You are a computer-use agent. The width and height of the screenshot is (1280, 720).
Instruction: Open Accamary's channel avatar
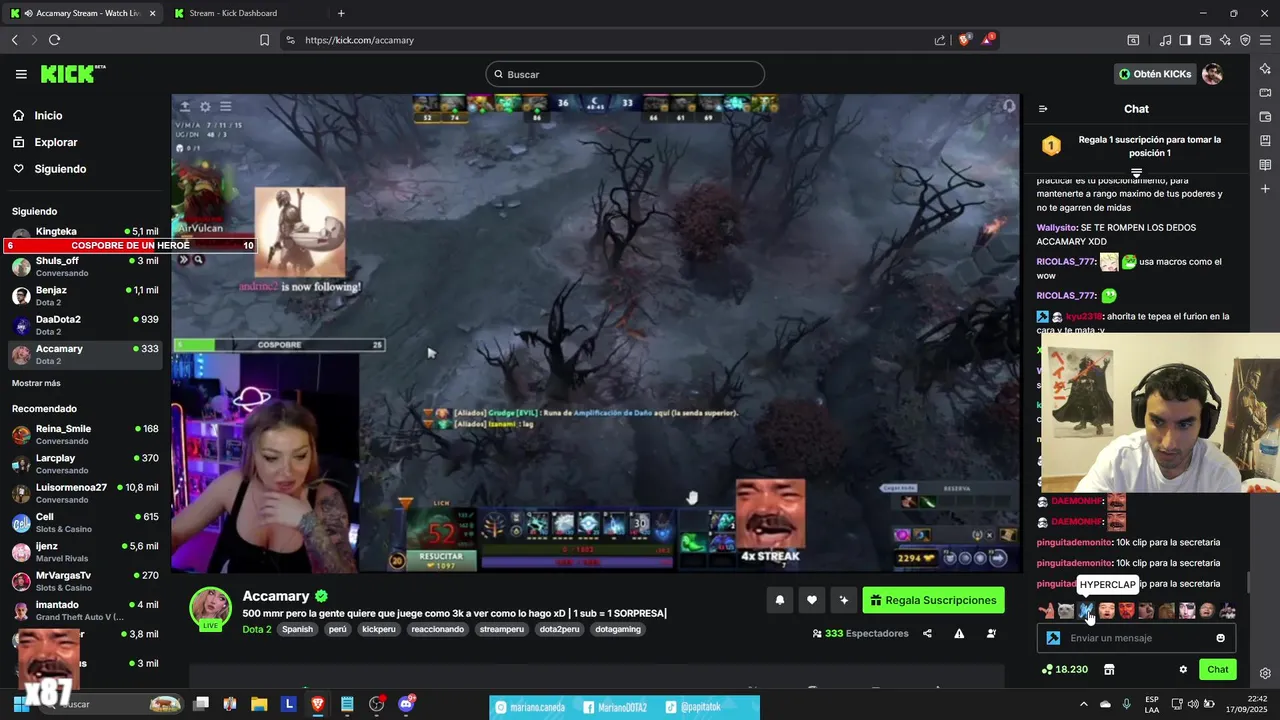pyautogui.click(x=211, y=608)
